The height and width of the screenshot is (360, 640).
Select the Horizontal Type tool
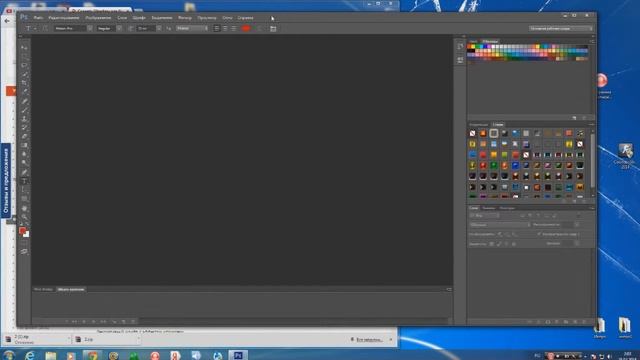tap(24, 181)
